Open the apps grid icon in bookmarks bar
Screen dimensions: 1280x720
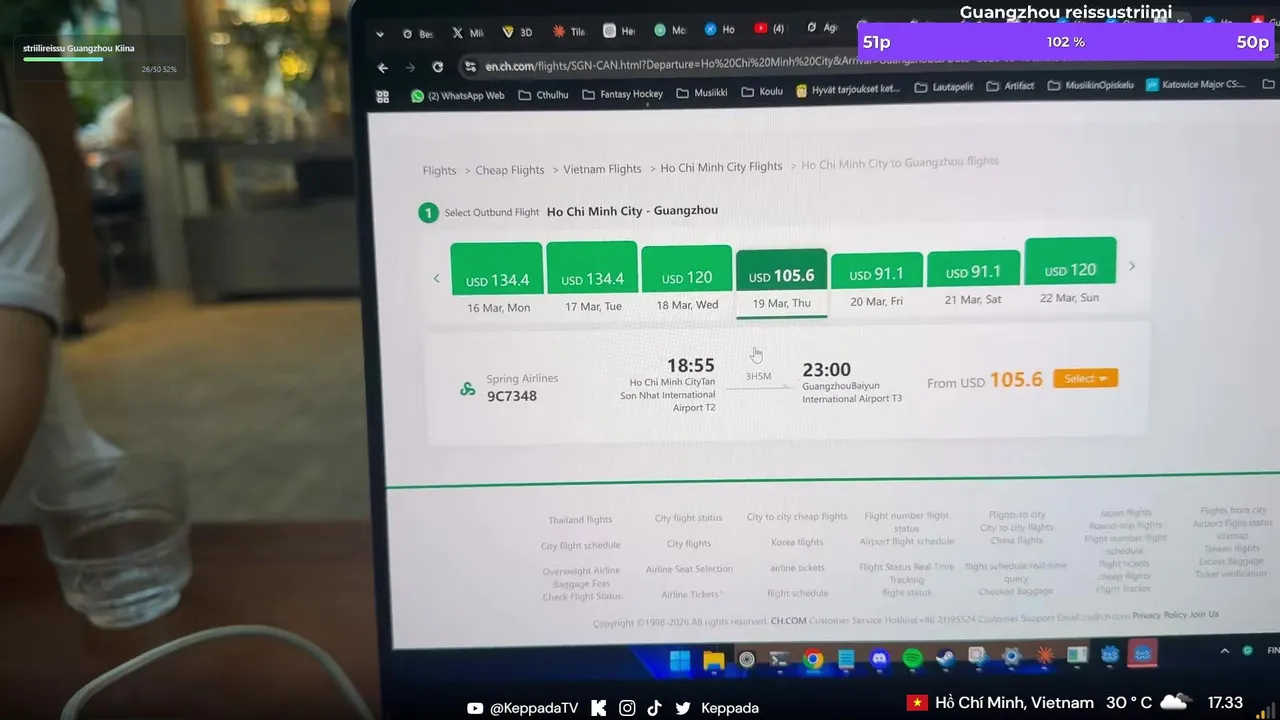pyautogui.click(x=382, y=97)
